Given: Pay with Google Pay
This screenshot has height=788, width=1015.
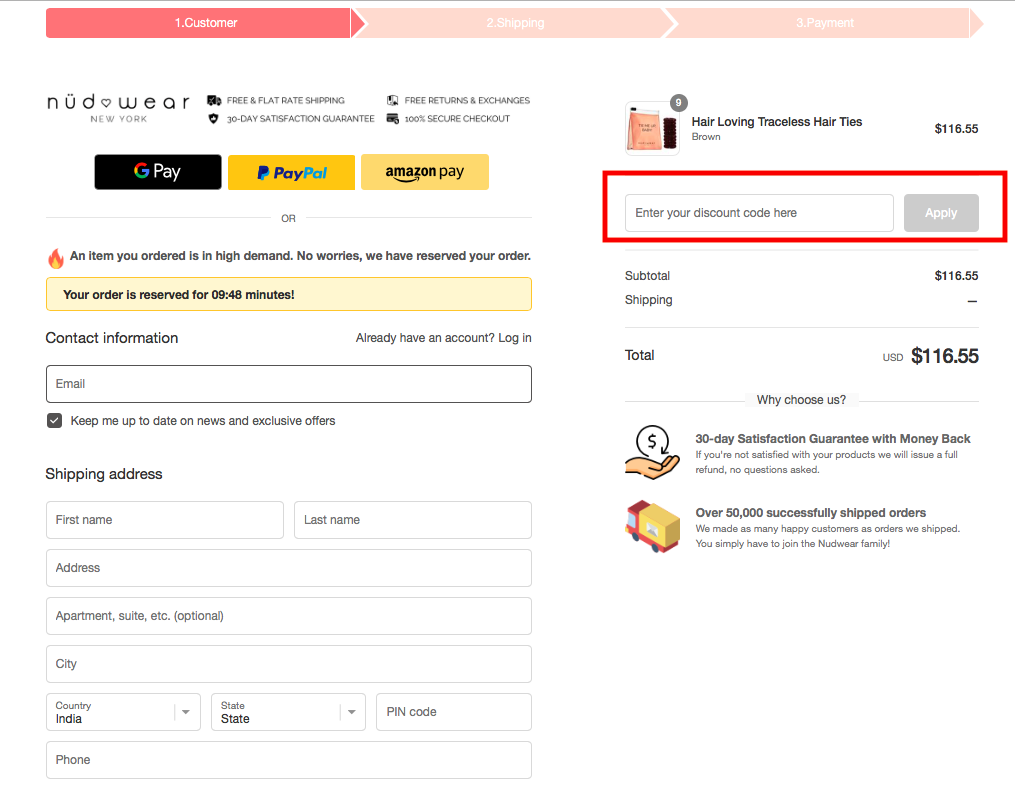Looking at the screenshot, I should click(x=158, y=172).
